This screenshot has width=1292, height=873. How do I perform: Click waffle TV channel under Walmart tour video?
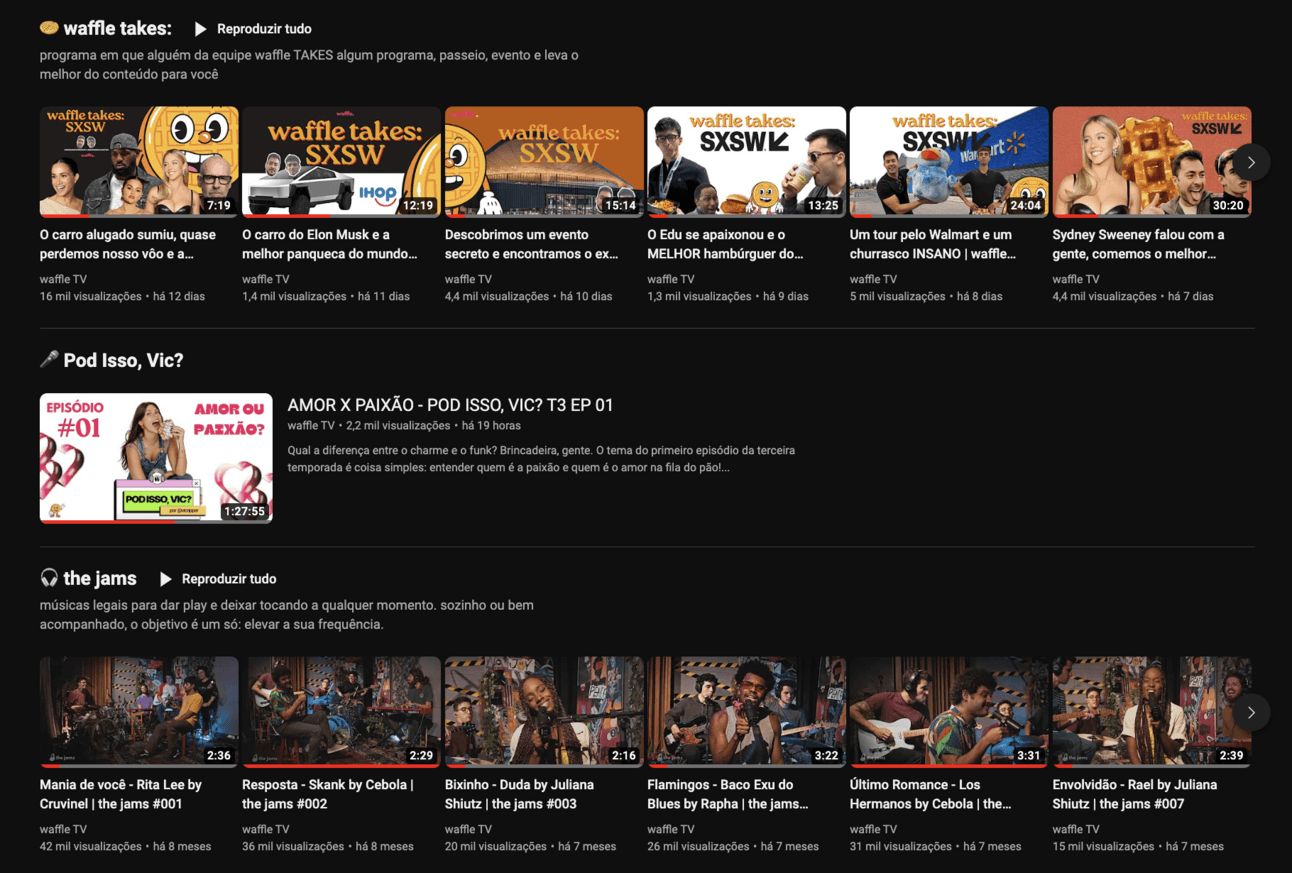(873, 279)
